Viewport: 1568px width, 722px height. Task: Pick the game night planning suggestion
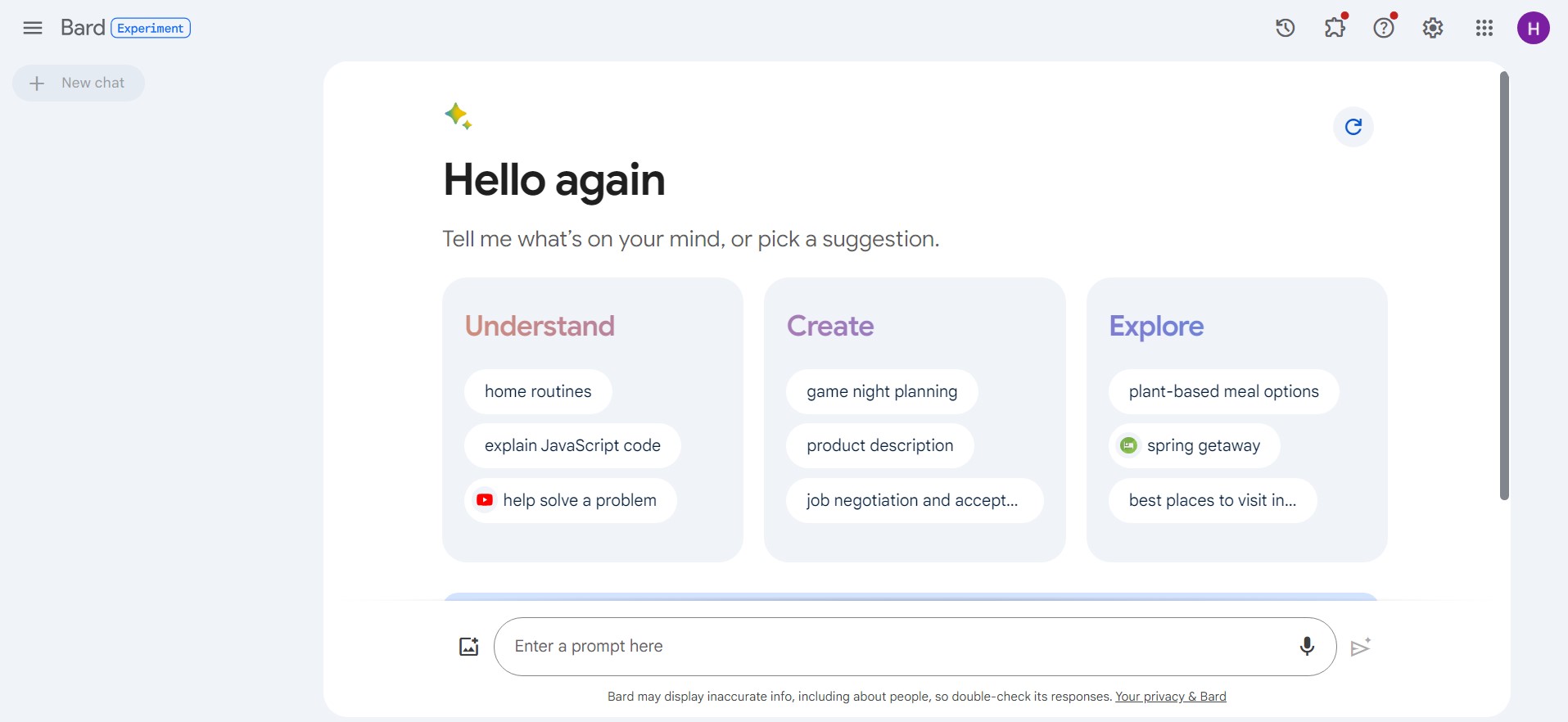(881, 391)
